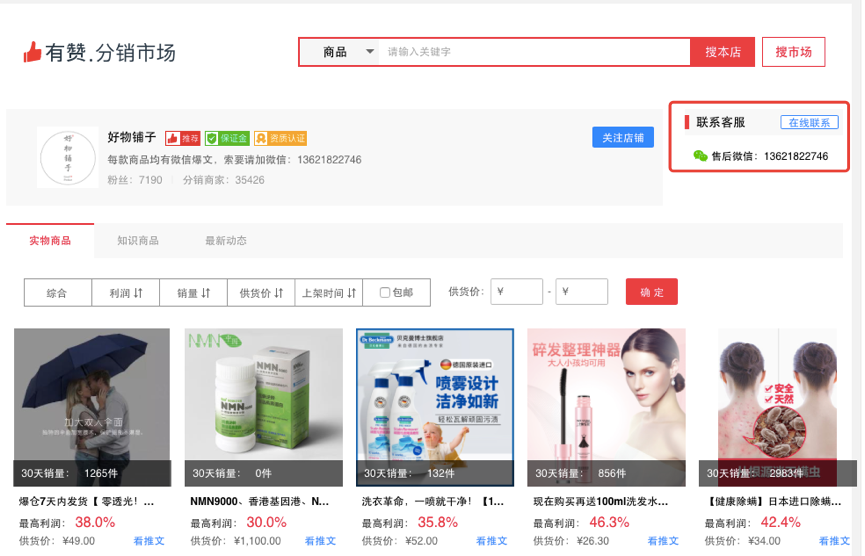Focus the keyword search input field

click(x=534, y=52)
